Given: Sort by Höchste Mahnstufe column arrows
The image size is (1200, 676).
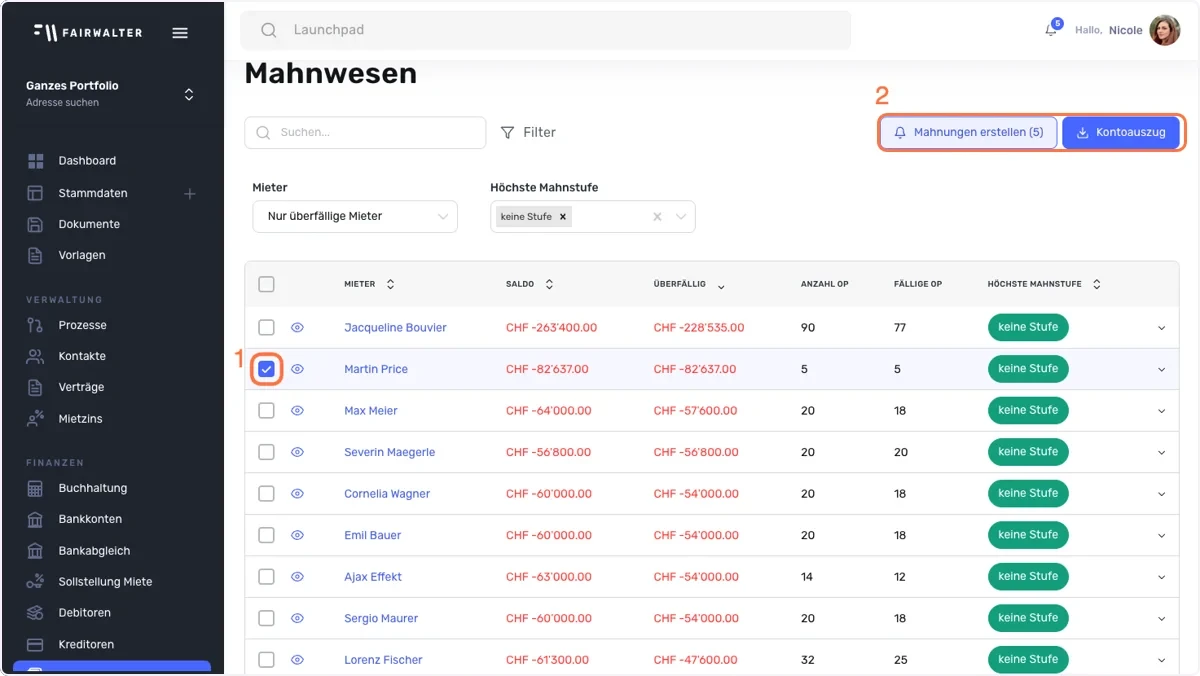Looking at the screenshot, I should (1096, 284).
